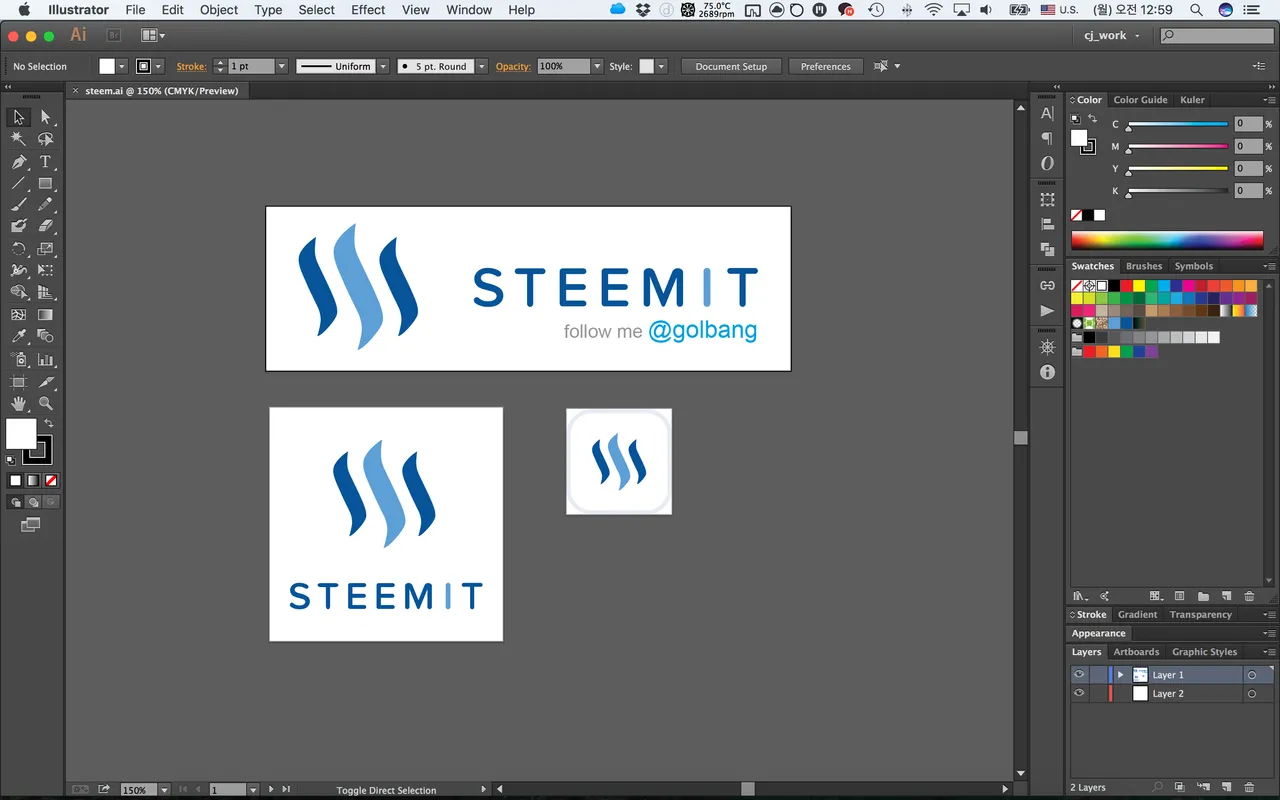Image resolution: width=1280 pixels, height=800 pixels.
Task: Click New Color Group folder icon
Action: 1203,596
